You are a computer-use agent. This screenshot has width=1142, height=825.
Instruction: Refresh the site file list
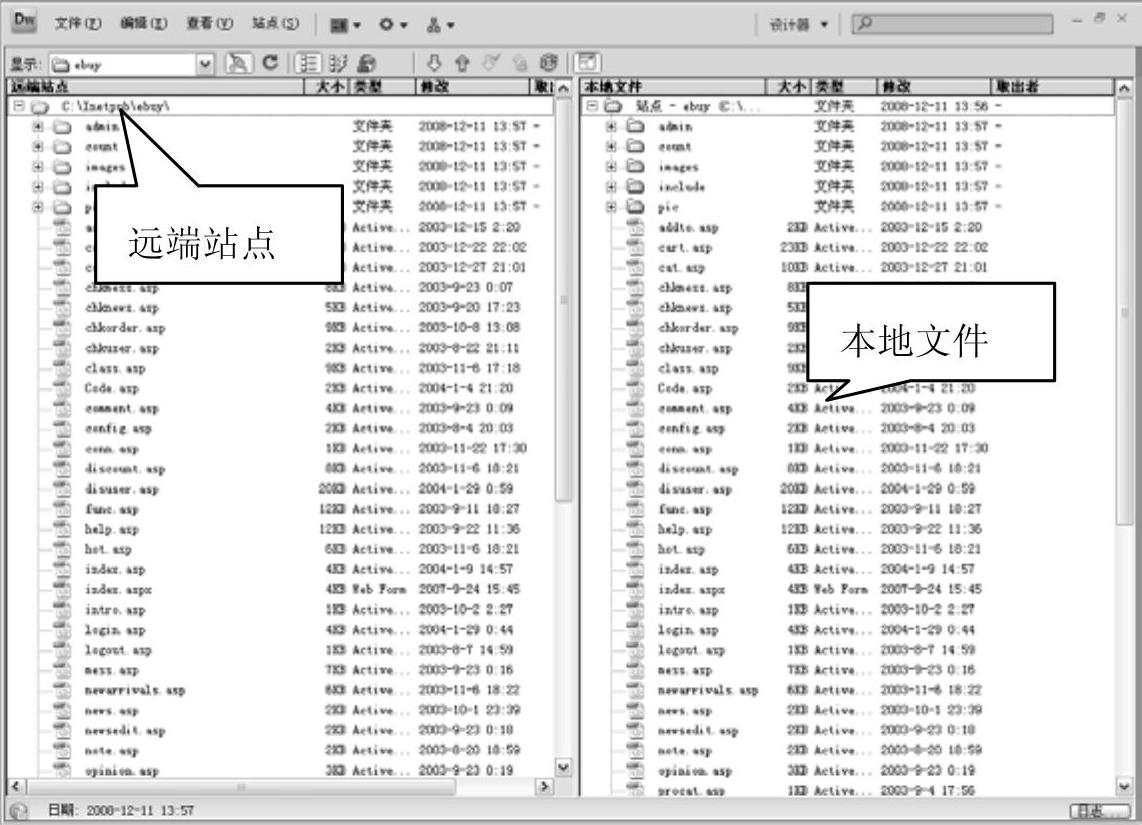(270, 63)
